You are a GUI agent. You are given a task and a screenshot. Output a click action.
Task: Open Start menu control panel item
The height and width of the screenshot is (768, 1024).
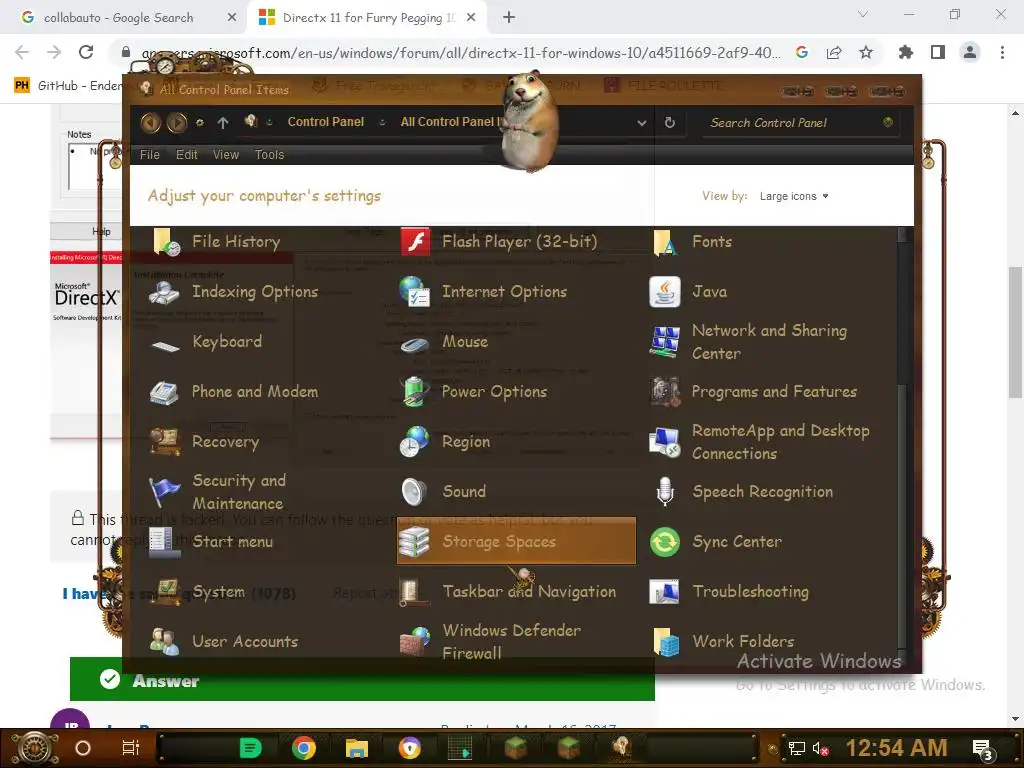pyautogui.click(x=212, y=541)
